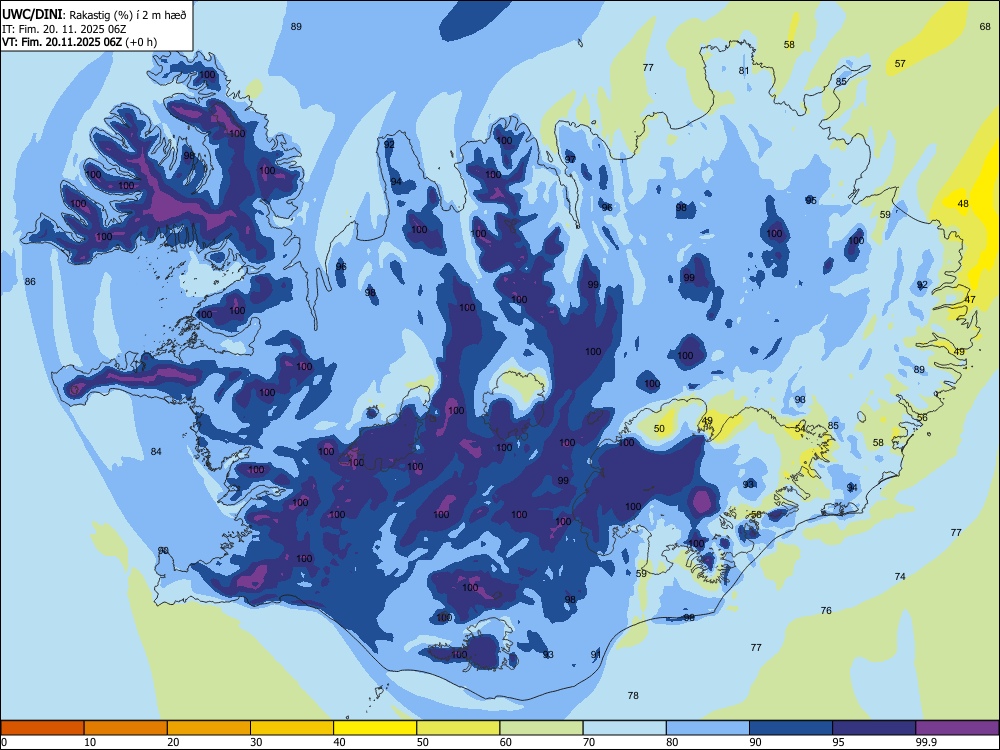Click the UWC/DINI title text
Screen dimensions: 1000x750
[x=32, y=15]
